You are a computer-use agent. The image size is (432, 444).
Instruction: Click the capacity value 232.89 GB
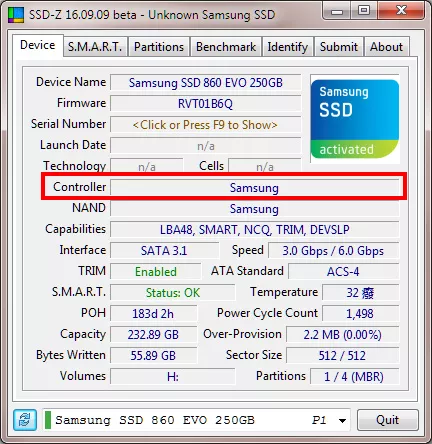(153, 335)
